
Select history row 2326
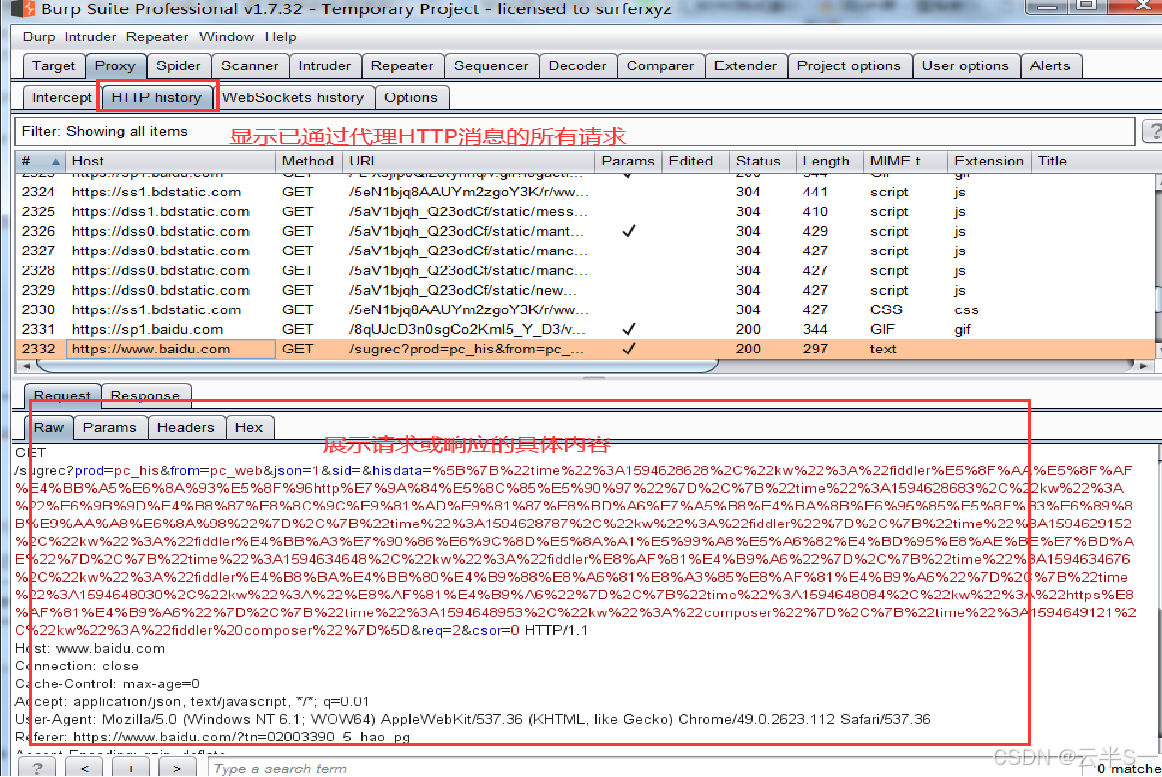pyautogui.click(x=585, y=231)
